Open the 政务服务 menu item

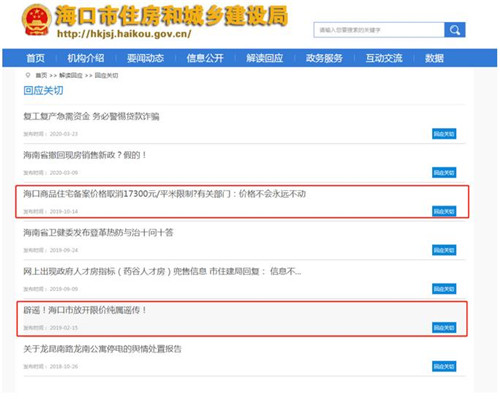(324, 58)
